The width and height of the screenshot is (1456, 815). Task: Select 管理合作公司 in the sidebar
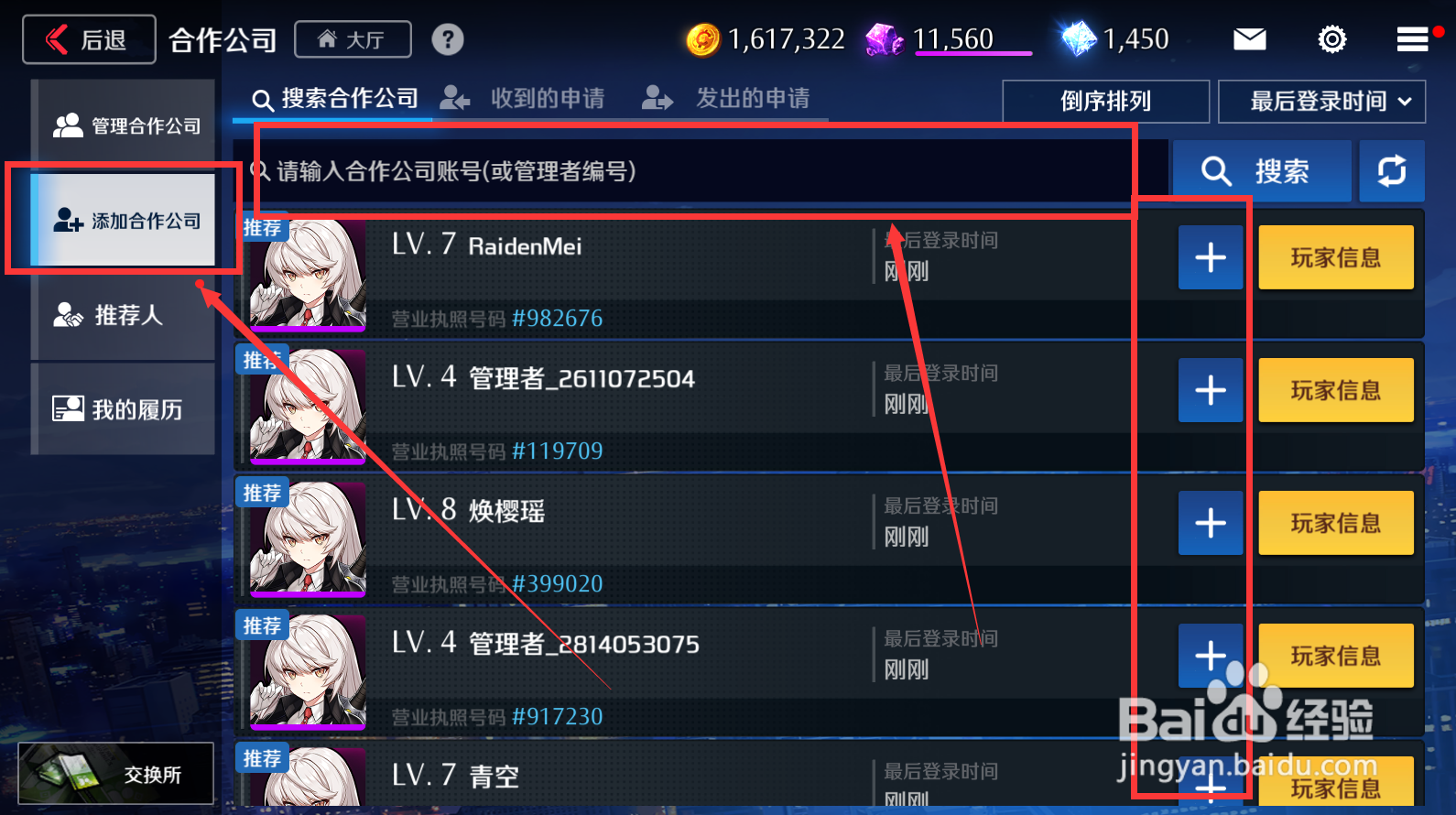pos(124,125)
